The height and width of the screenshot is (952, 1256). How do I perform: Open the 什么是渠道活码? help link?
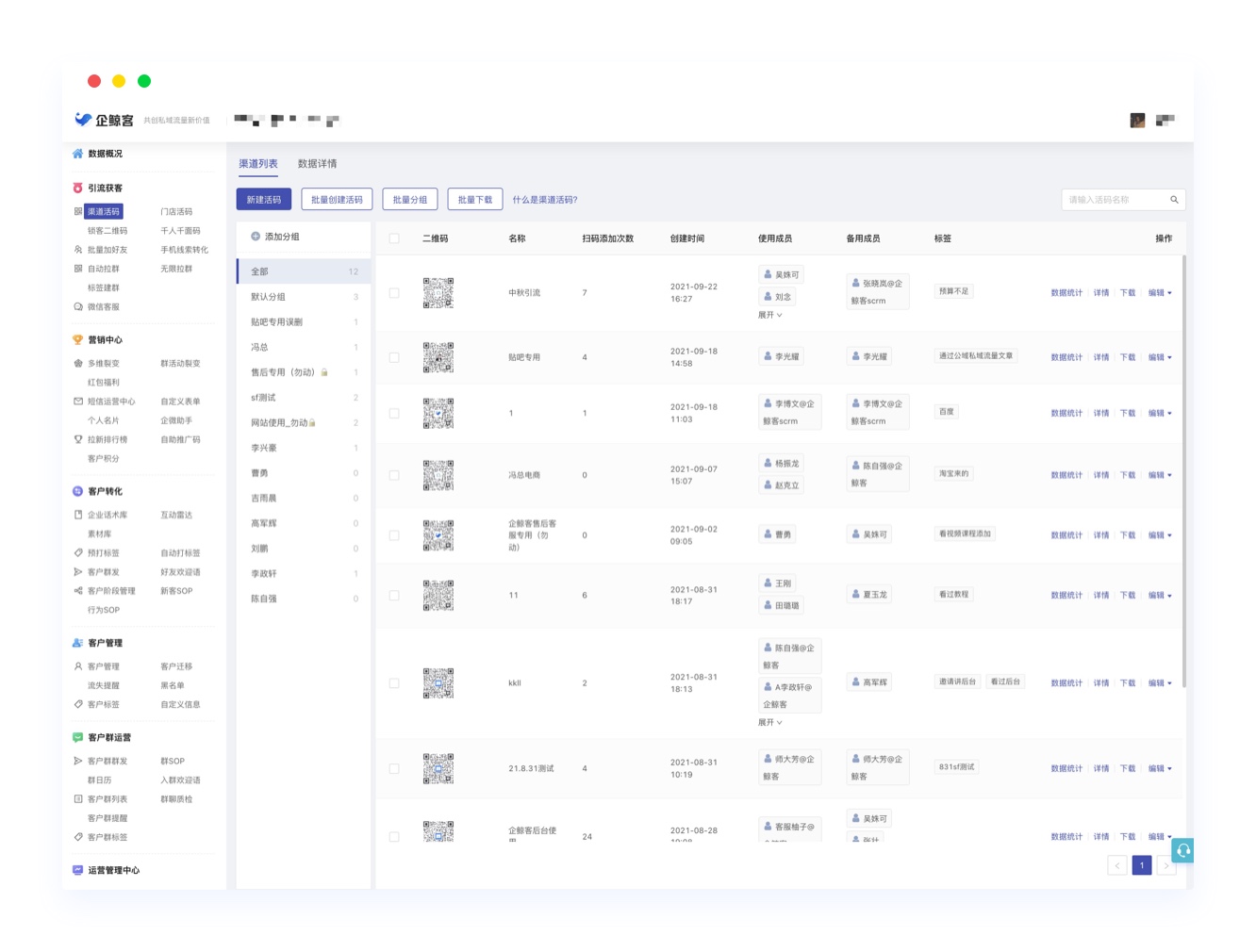[545, 200]
